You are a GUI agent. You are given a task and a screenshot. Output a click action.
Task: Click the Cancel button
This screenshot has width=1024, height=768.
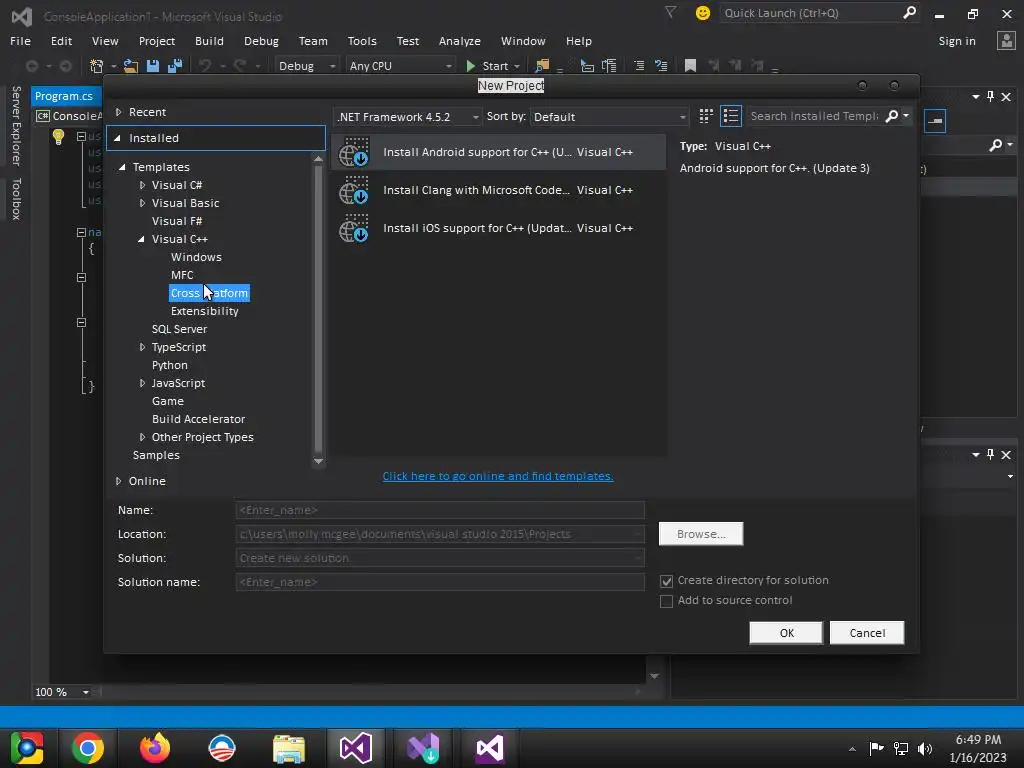tap(867, 633)
